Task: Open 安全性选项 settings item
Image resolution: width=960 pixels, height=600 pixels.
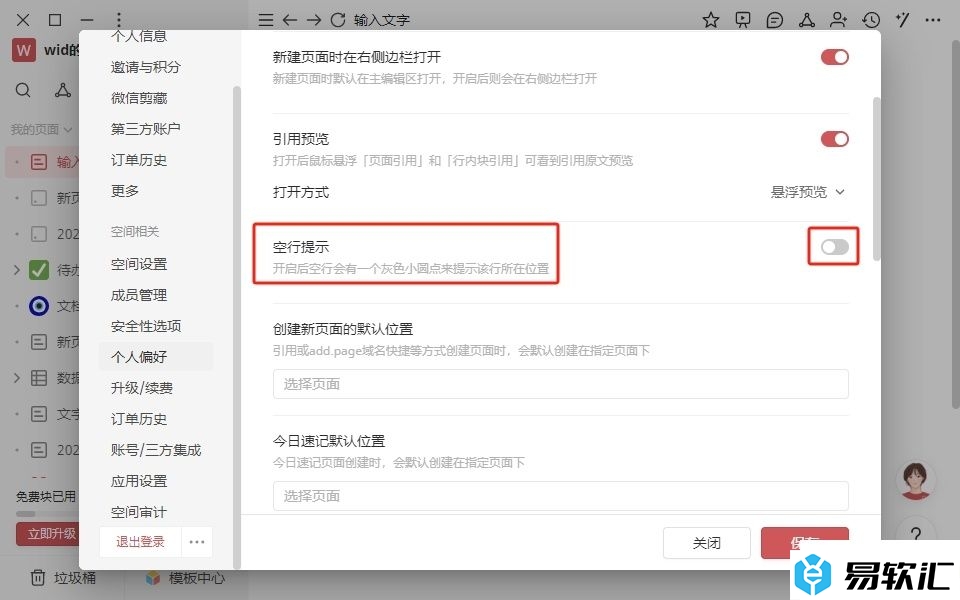Action: [x=146, y=326]
